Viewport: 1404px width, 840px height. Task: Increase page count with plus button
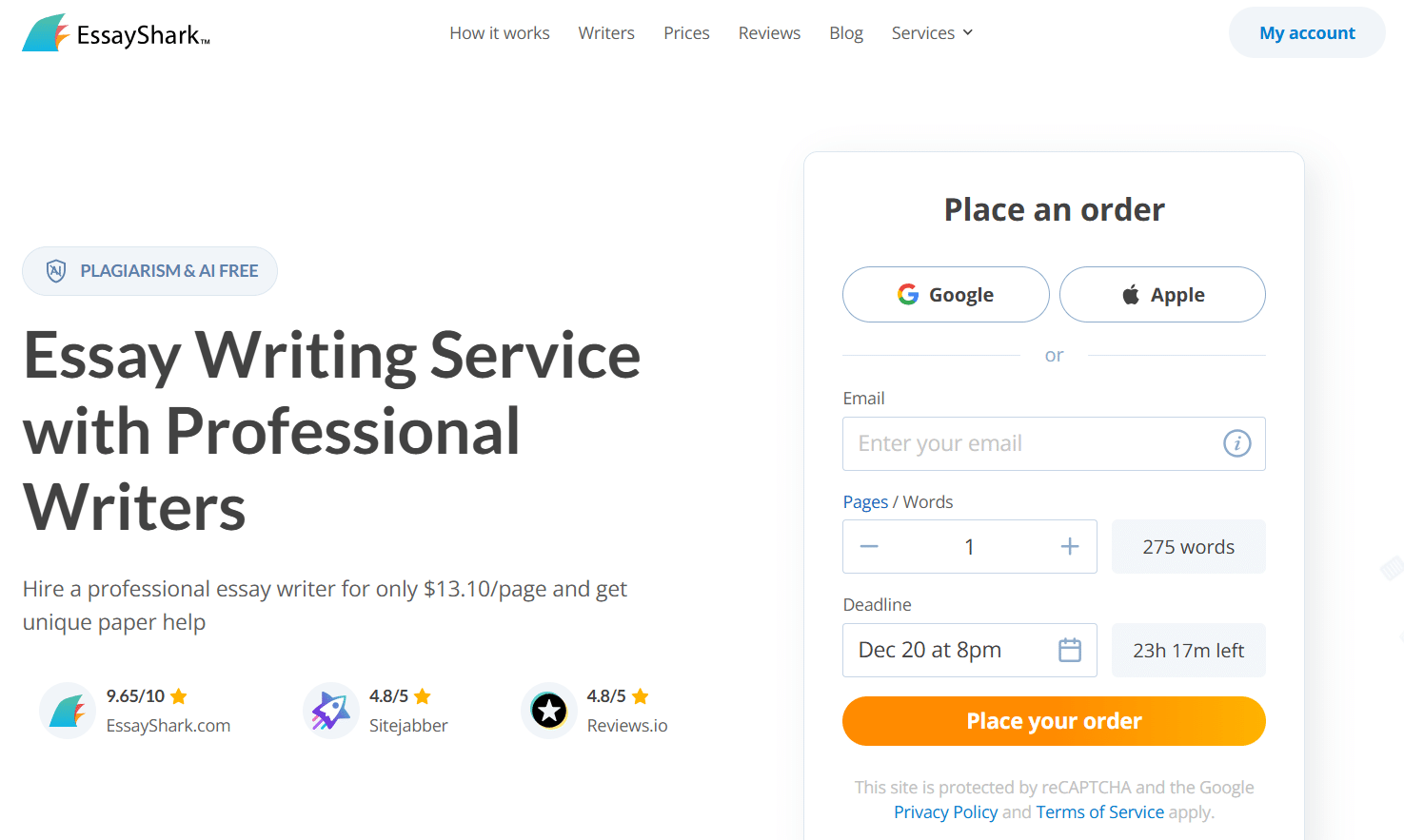1070,547
